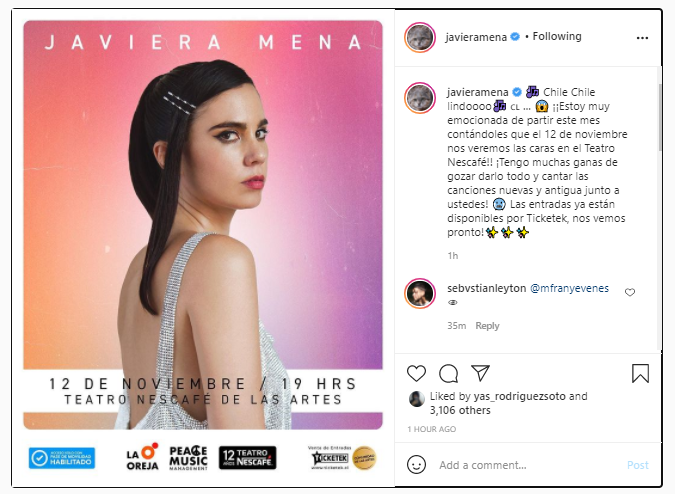Screen dimensions: 675x494
Task: Click the comments panel scrollbar
Action: [x=660, y=117]
